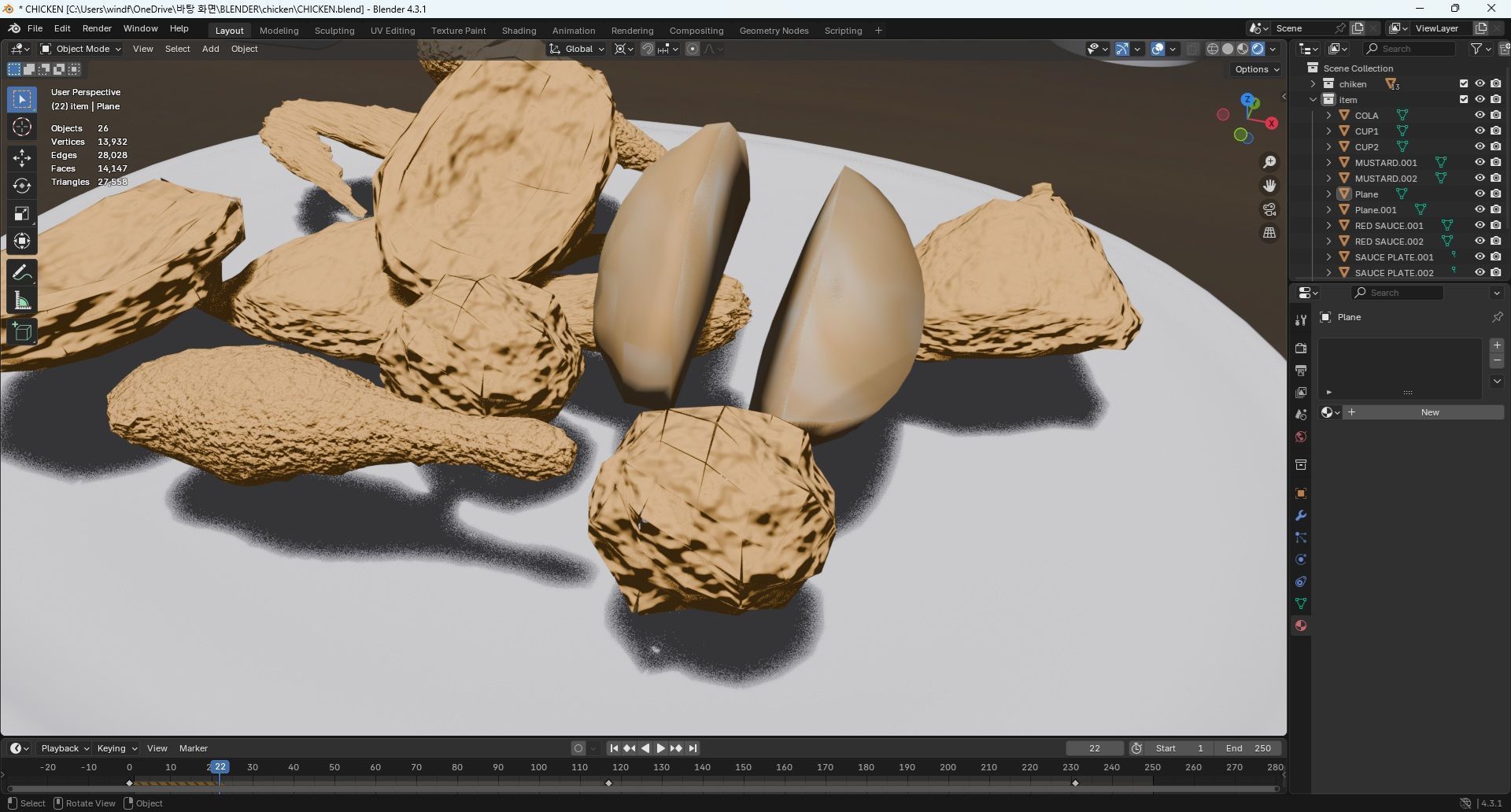Select the Move tool
The image size is (1511, 812).
point(22,158)
